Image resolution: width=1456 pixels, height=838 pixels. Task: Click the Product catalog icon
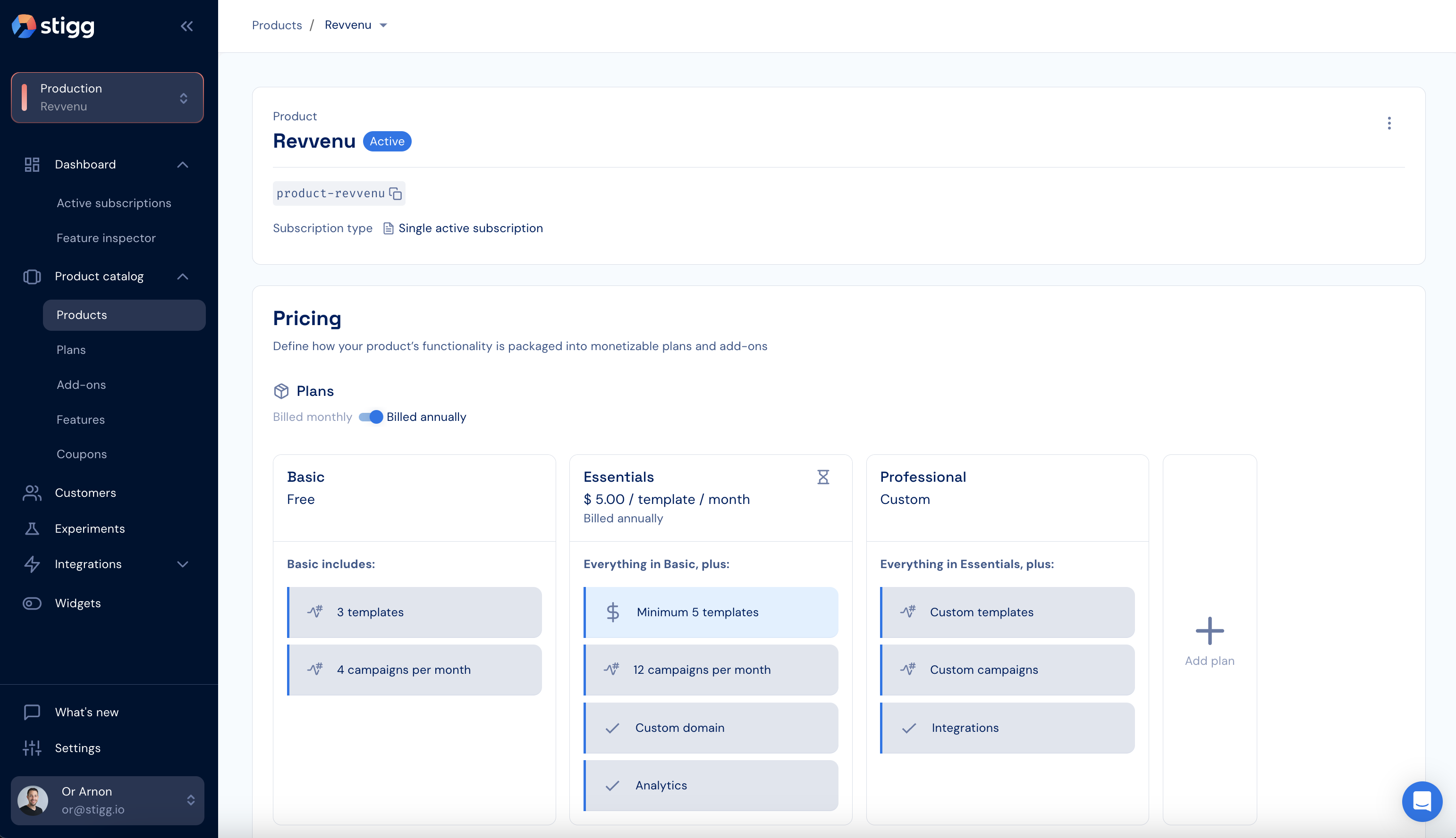click(x=32, y=277)
